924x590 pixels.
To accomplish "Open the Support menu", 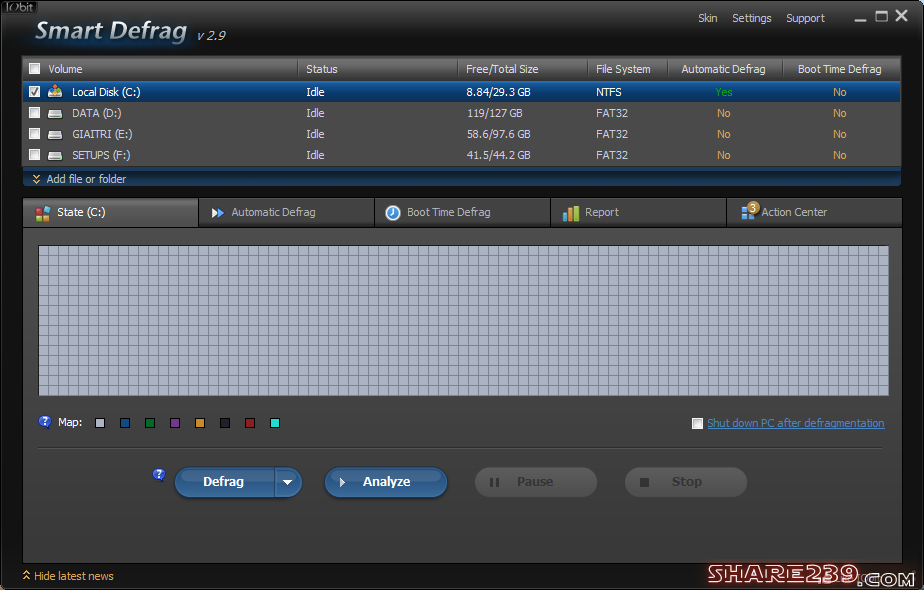I will pos(805,18).
